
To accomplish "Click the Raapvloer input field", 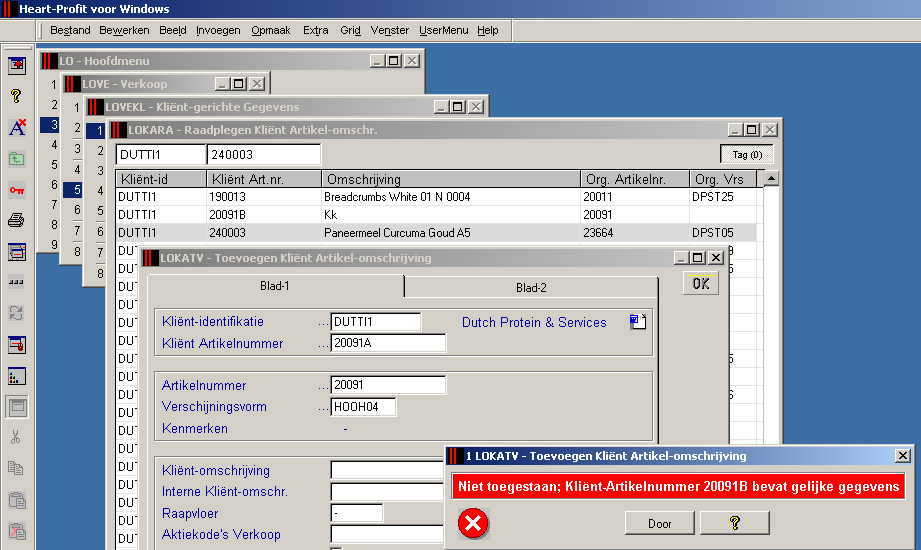I will [x=357, y=513].
